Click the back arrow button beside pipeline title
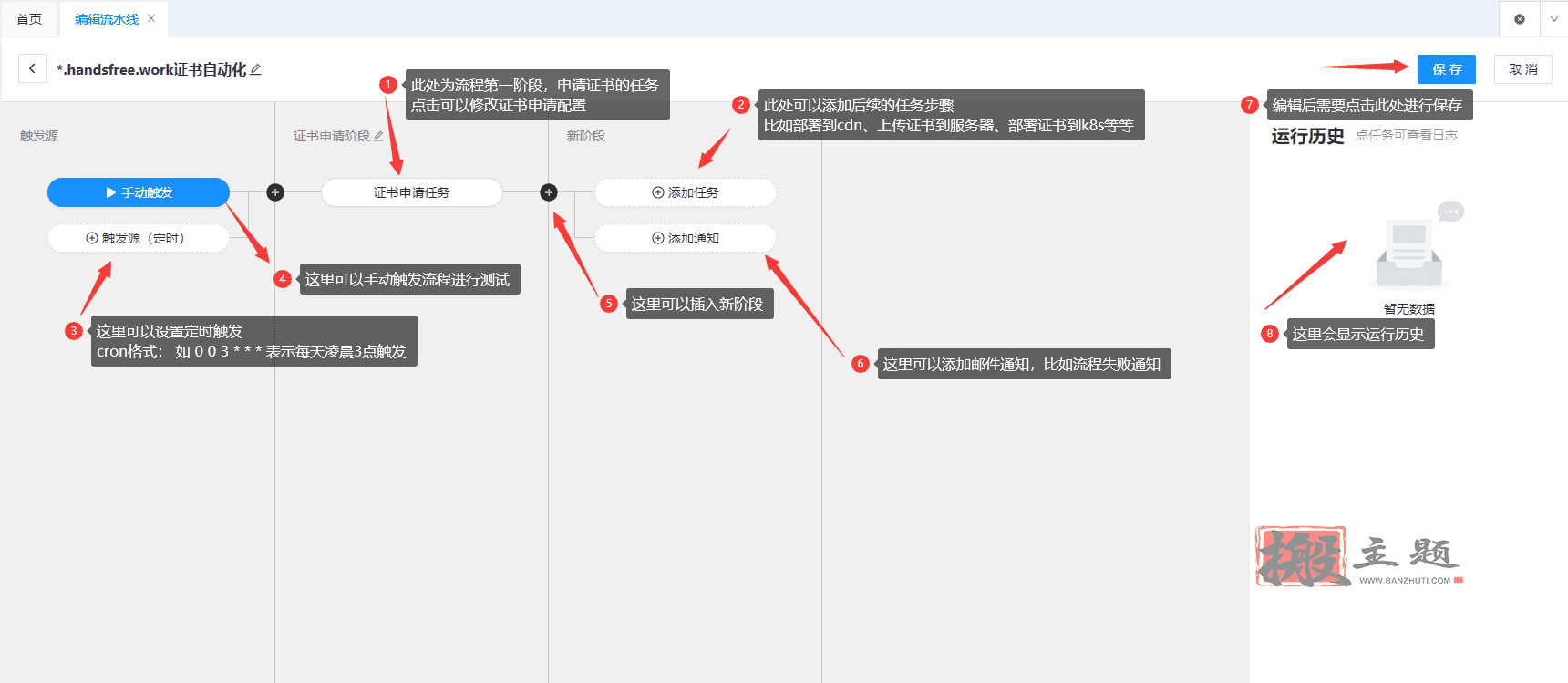1568x683 pixels. coord(33,68)
